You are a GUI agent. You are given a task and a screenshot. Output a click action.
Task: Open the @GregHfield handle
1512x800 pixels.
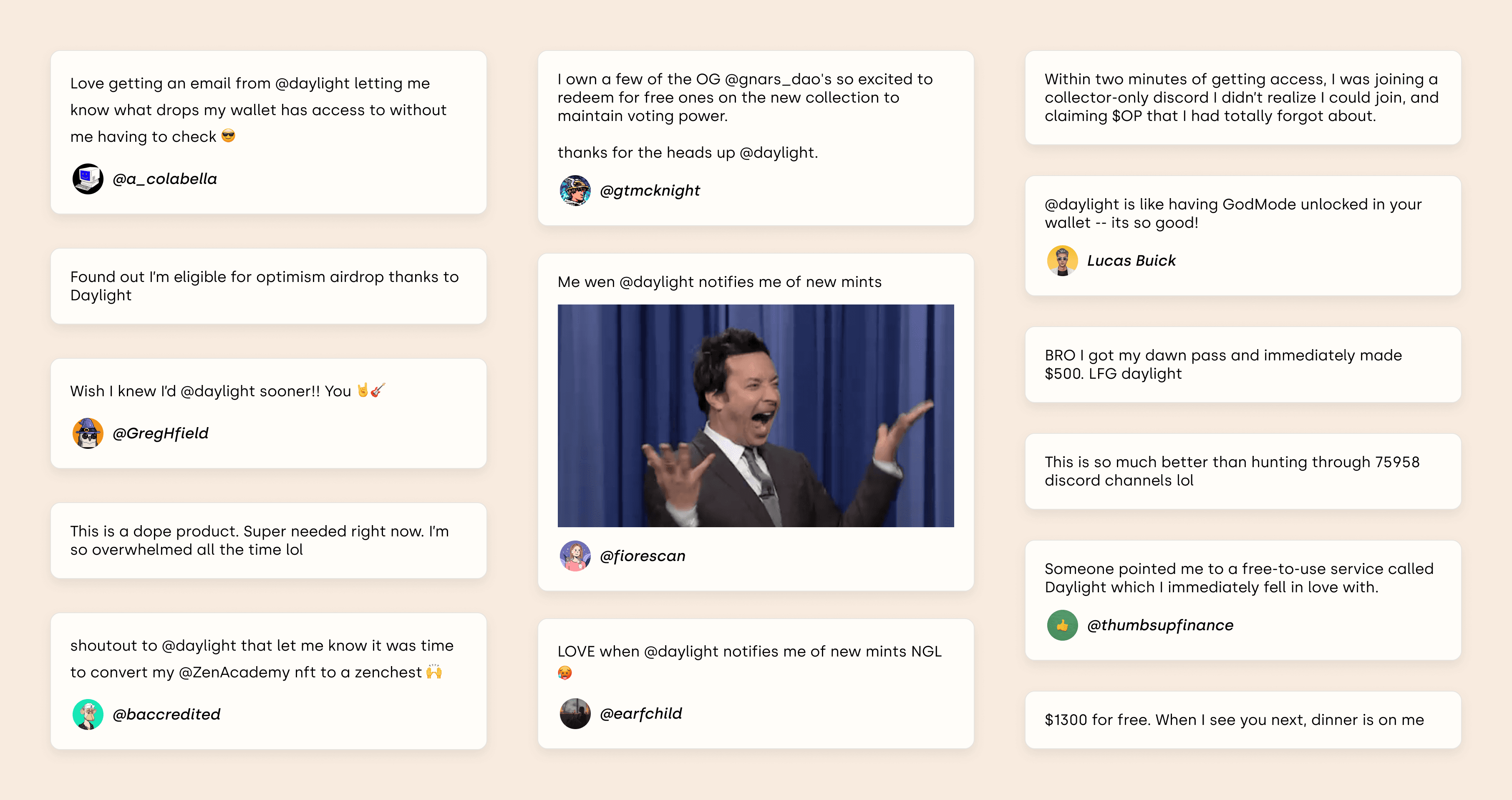pyautogui.click(x=160, y=433)
